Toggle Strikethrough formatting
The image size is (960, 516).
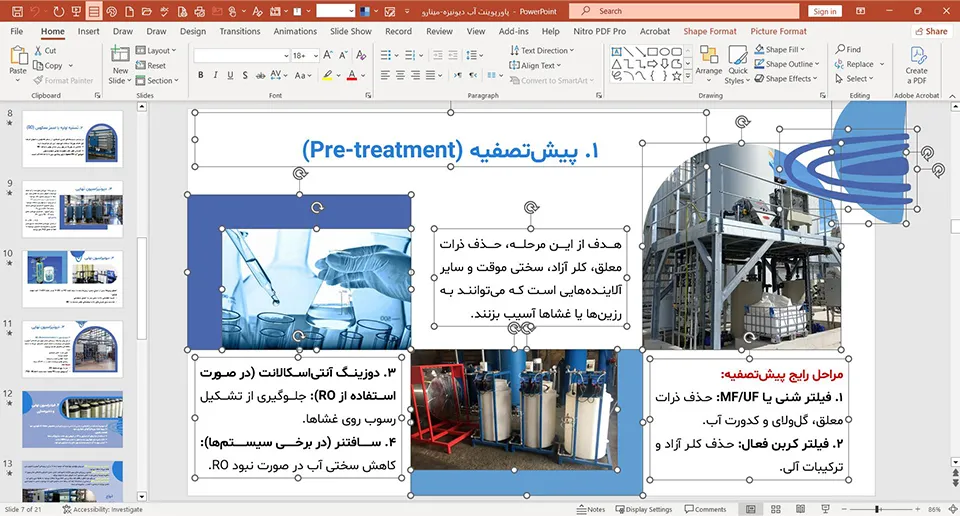click(x=260, y=75)
